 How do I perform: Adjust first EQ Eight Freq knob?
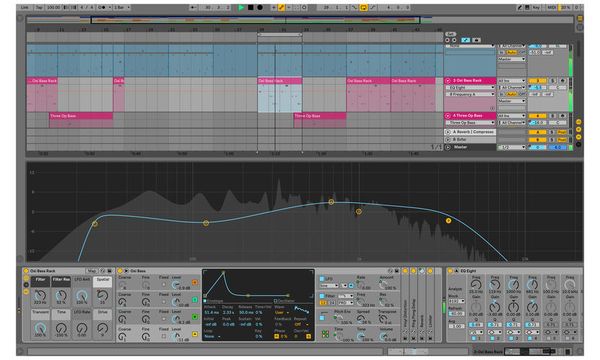[476, 285]
